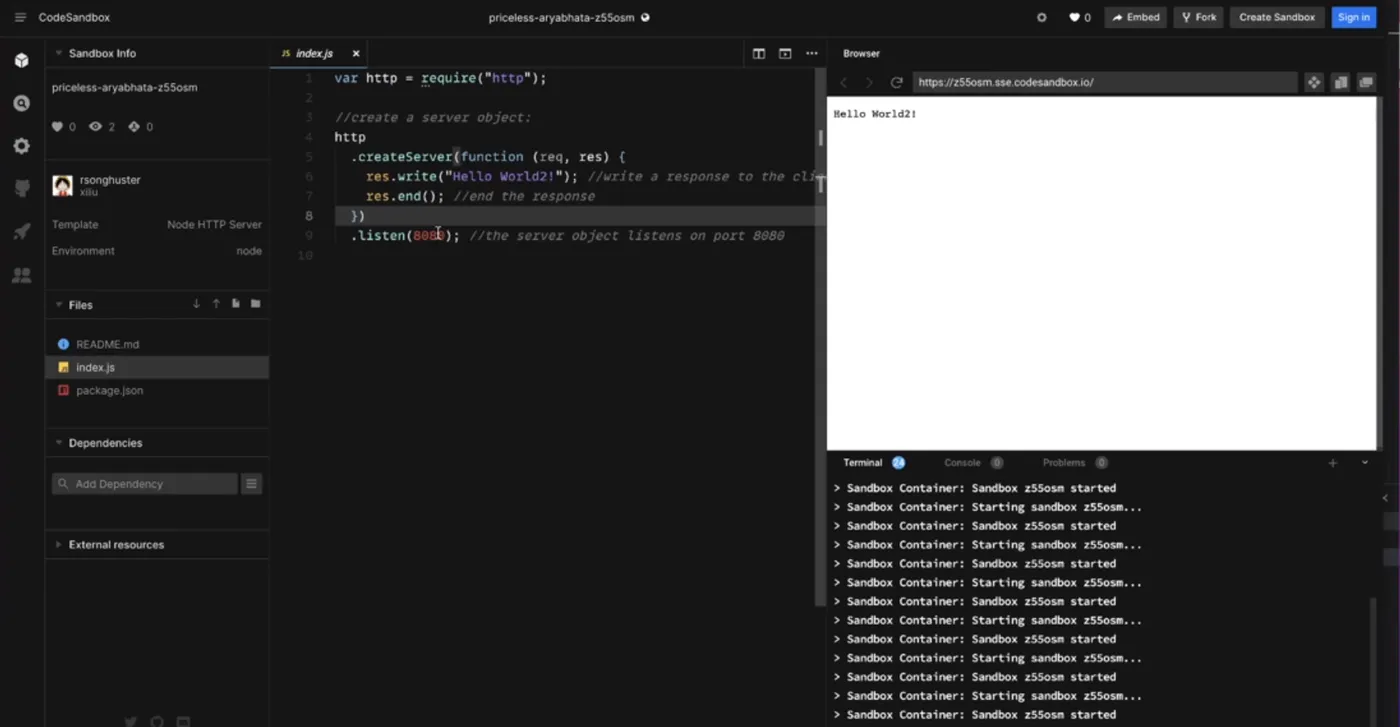The height and width of the screenshot is (727, 1400).
Task: Refresh the preview browser
Action: pyautogui.click(x=896, y=82)
